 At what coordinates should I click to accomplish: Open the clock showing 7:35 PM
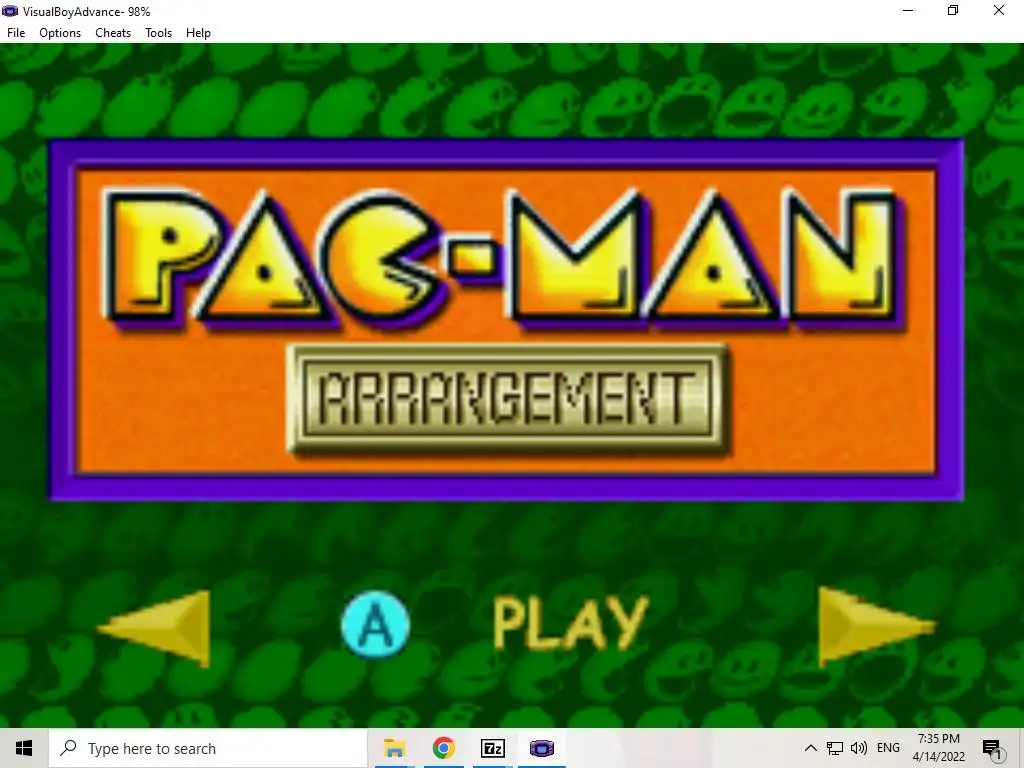click(938, 748)
